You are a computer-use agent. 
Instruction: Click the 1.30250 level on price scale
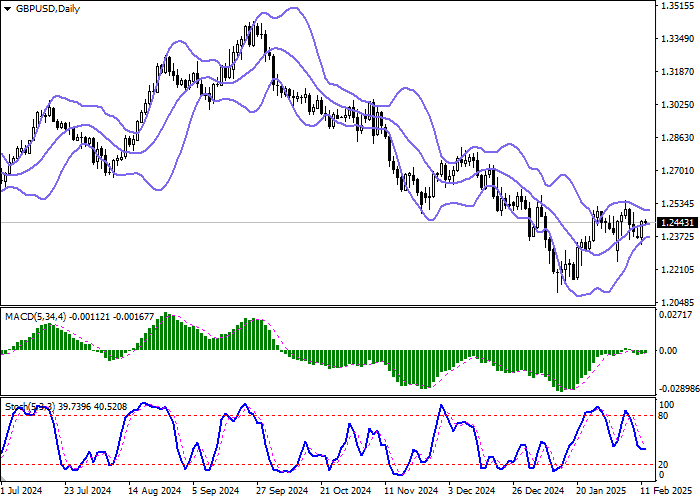pos(677,105)
